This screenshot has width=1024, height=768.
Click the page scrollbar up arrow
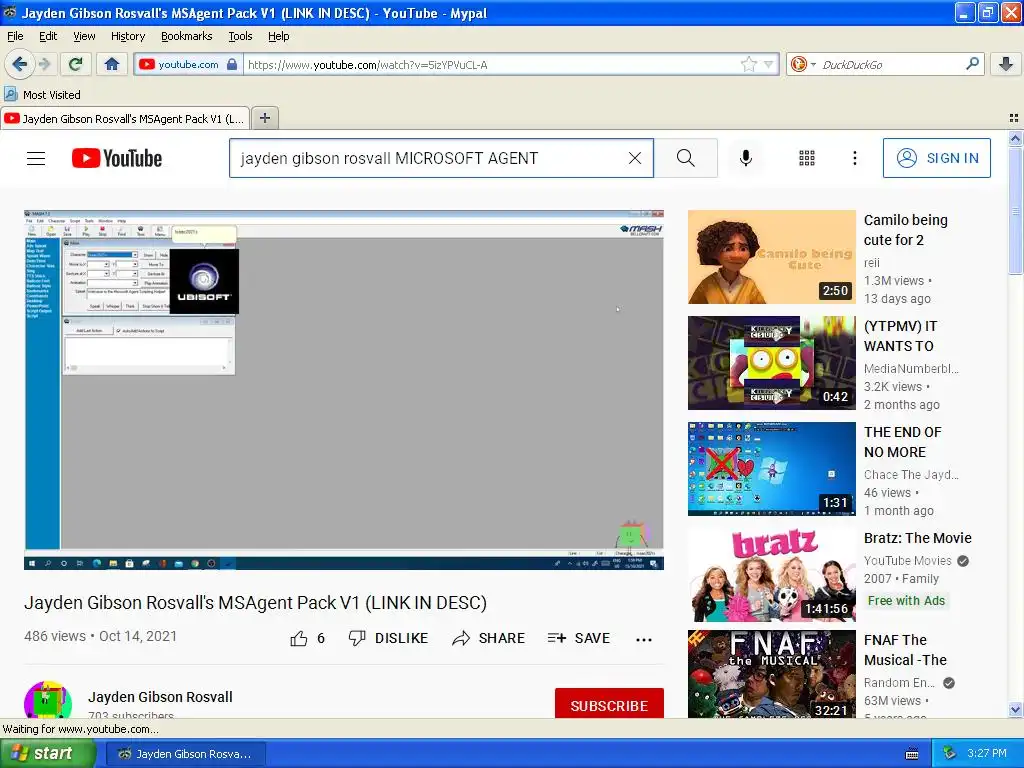click(1015, 138)
